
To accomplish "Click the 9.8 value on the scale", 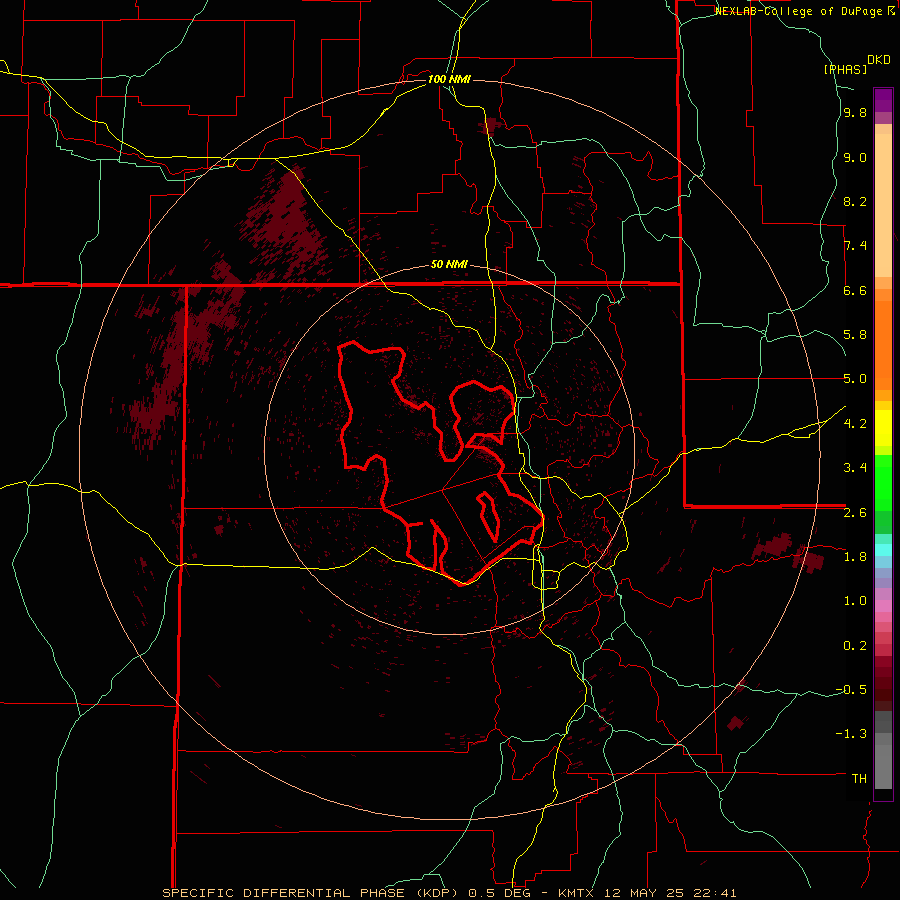I will click(x=855, y=113).
